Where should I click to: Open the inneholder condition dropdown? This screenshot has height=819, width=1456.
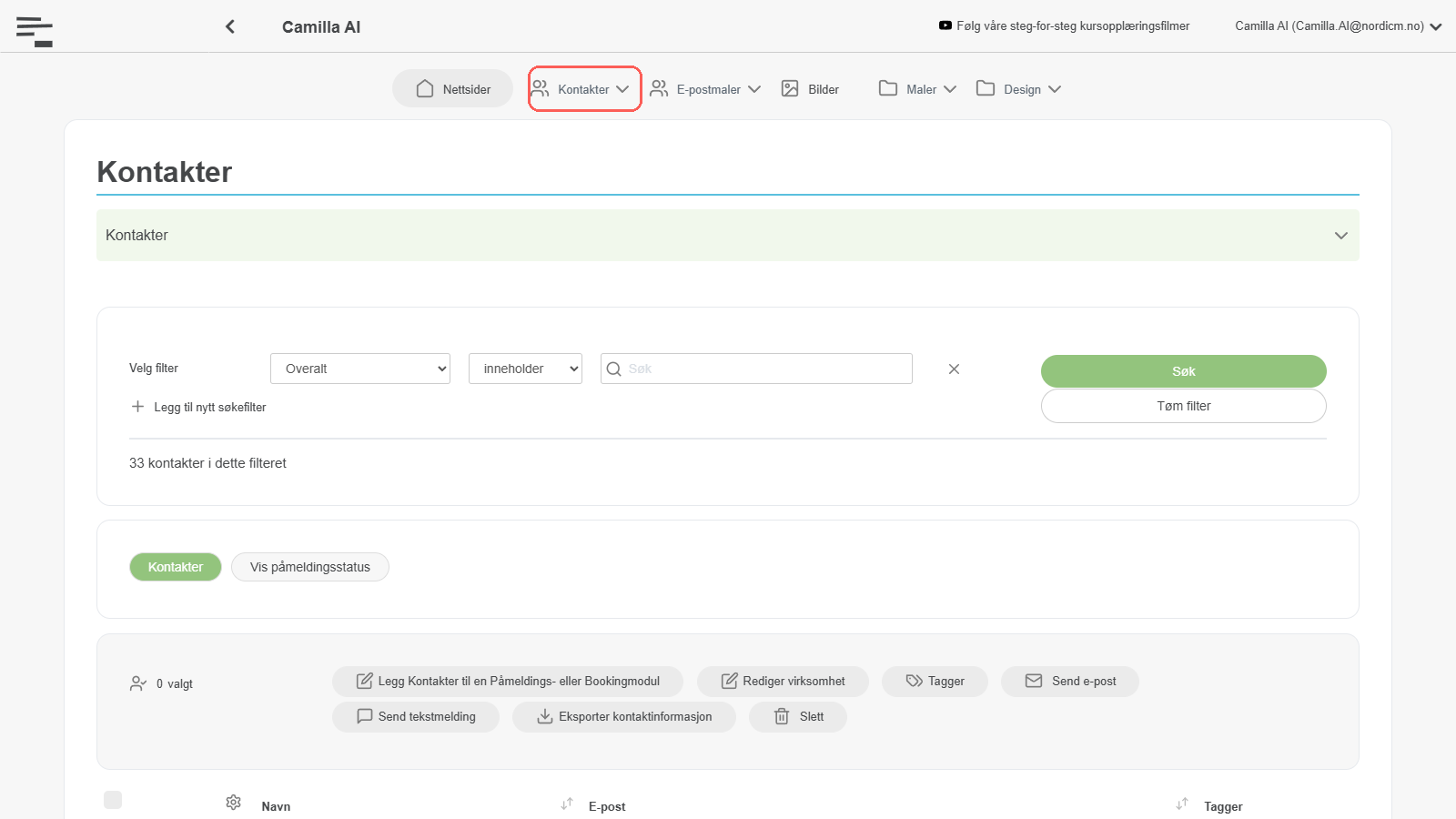(x=525, y=369)
